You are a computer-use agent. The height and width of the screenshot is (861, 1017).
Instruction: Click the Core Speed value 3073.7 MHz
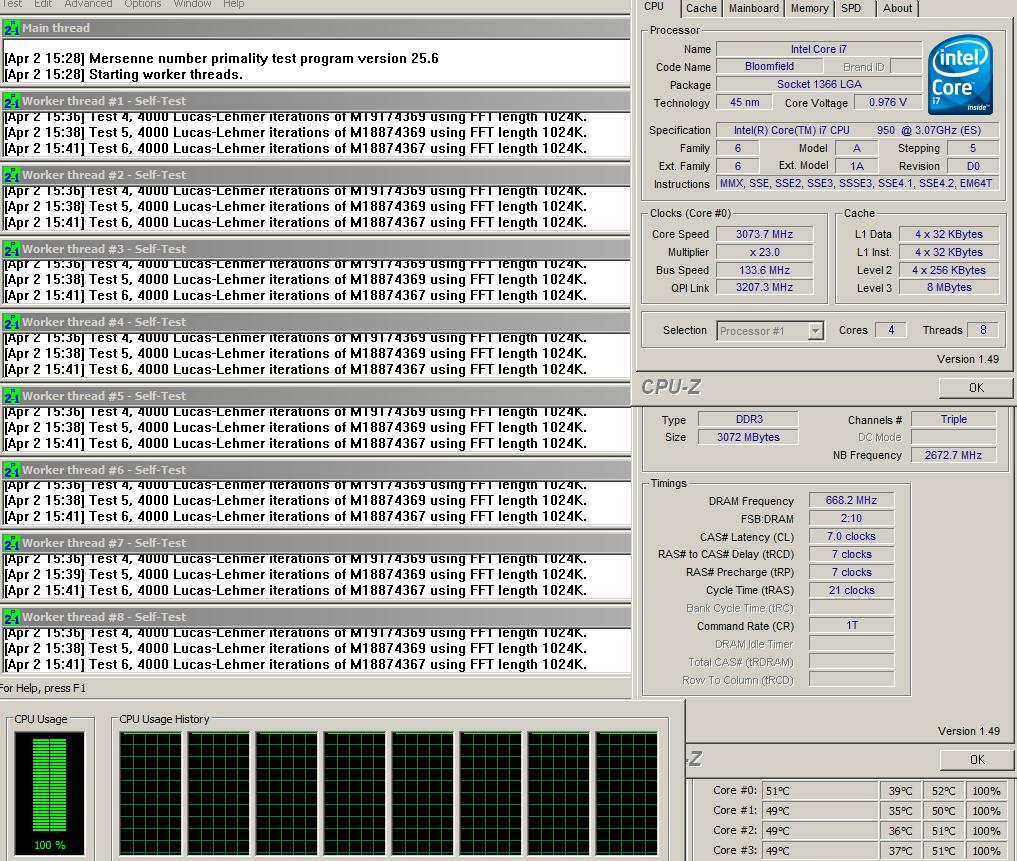764,234
